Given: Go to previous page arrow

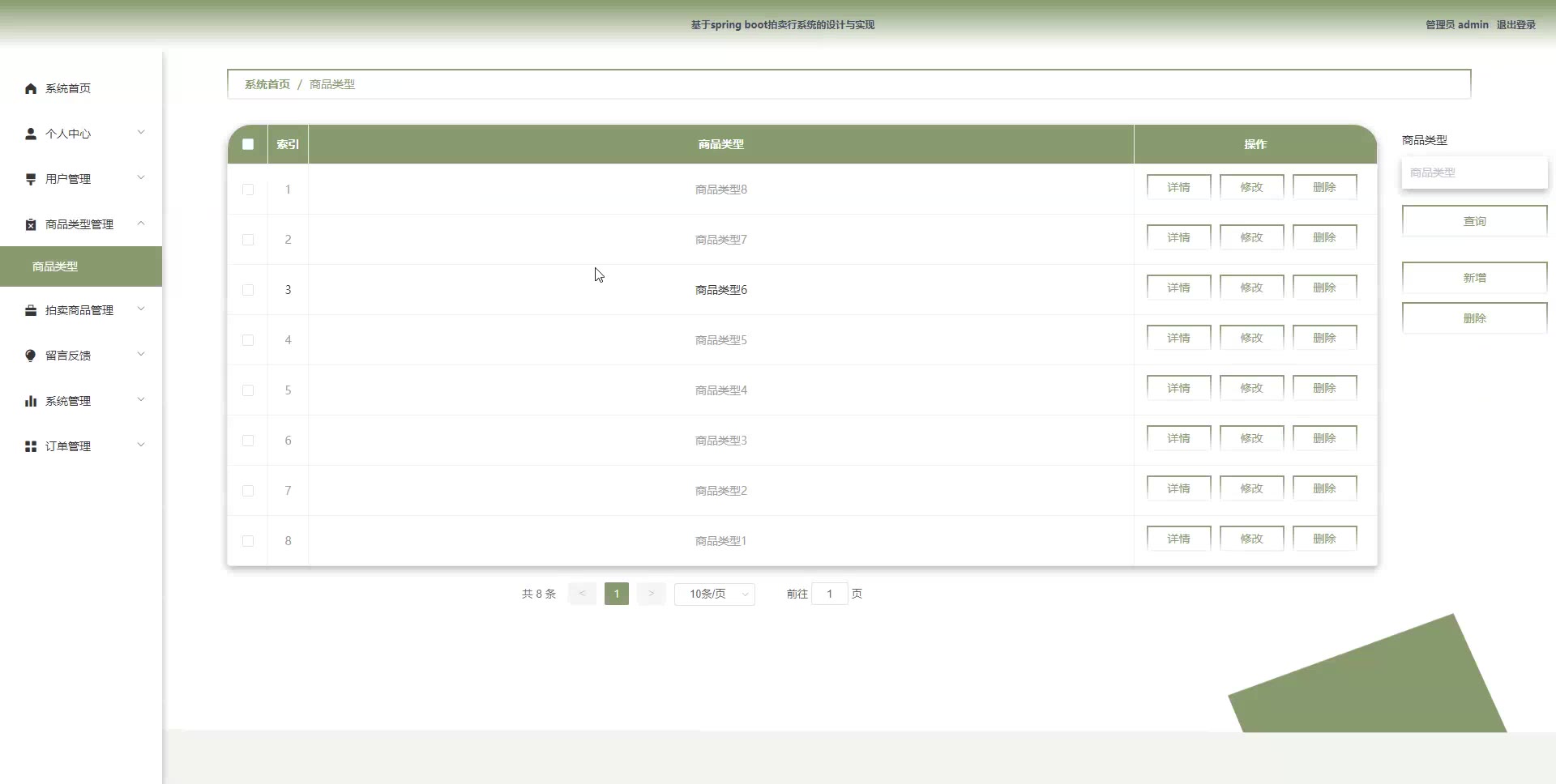Looking at the screenshot, I should pyautogui.click(x=582, y=594).
